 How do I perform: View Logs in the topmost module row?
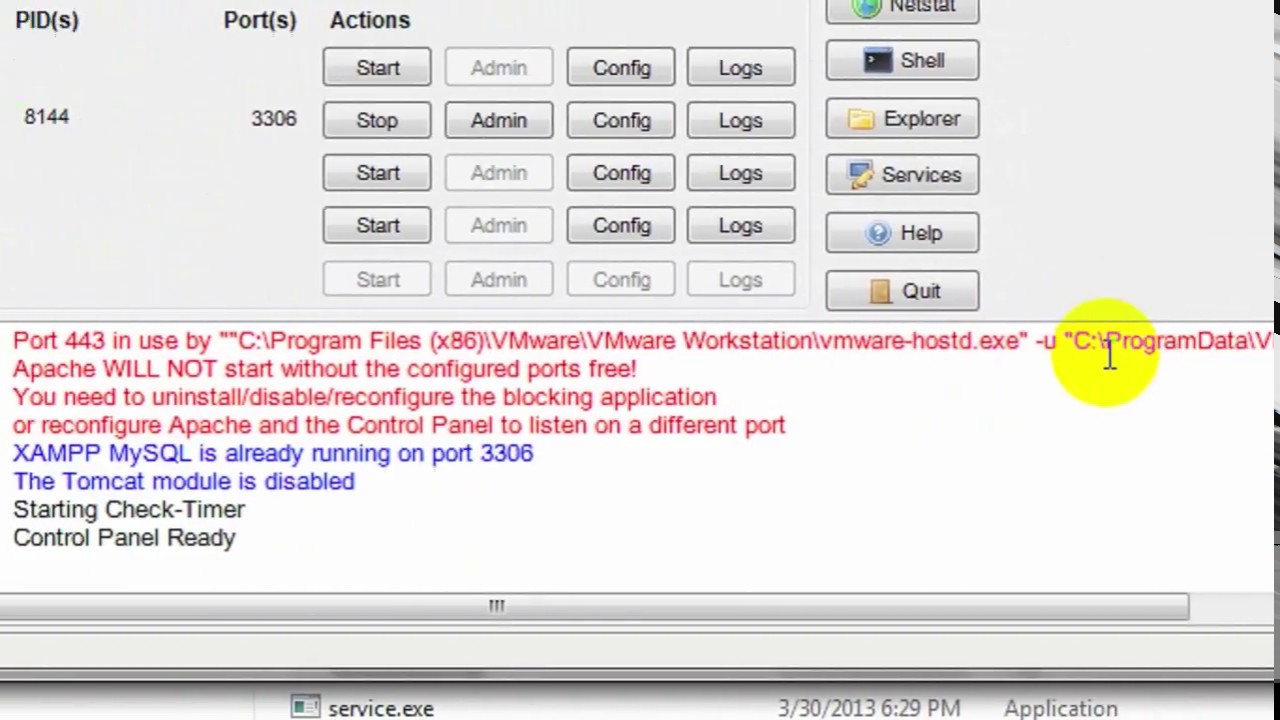740,68
